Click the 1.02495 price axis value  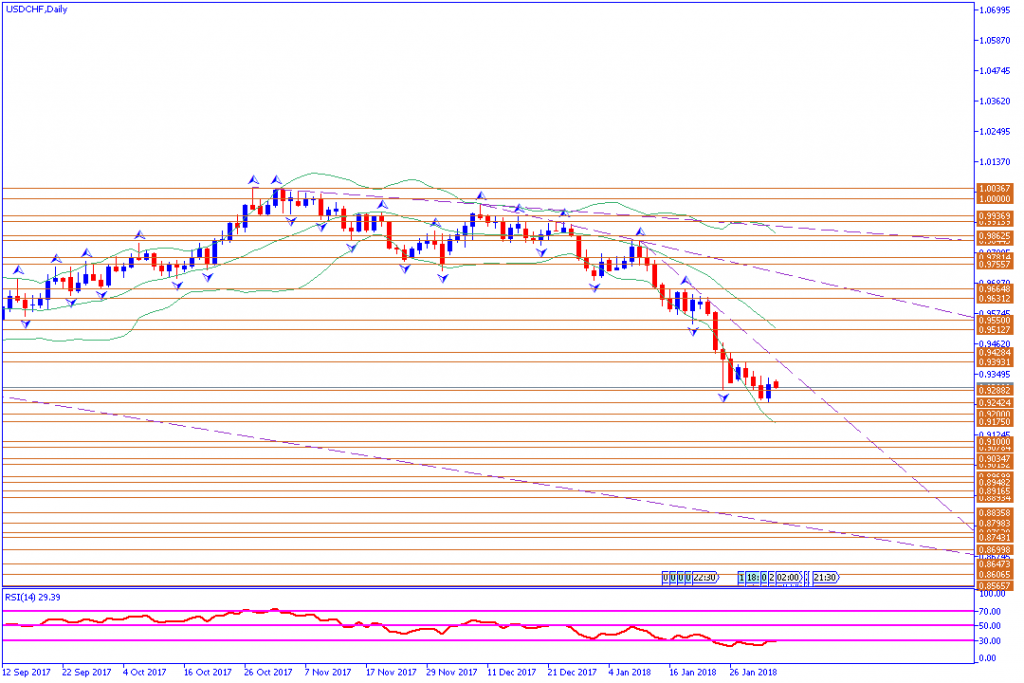(995, 131)
